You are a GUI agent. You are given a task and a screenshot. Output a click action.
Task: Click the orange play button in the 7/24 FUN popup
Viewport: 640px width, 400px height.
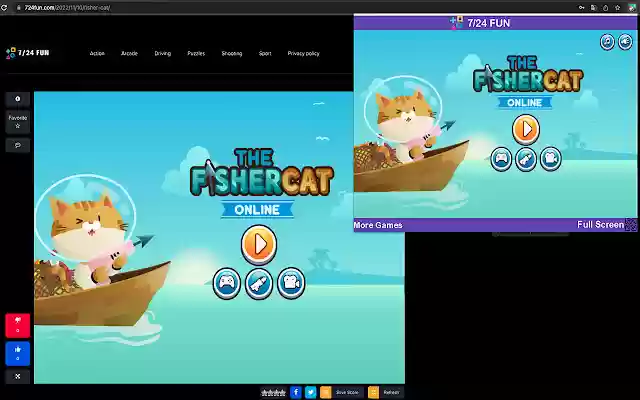[526, 129]
